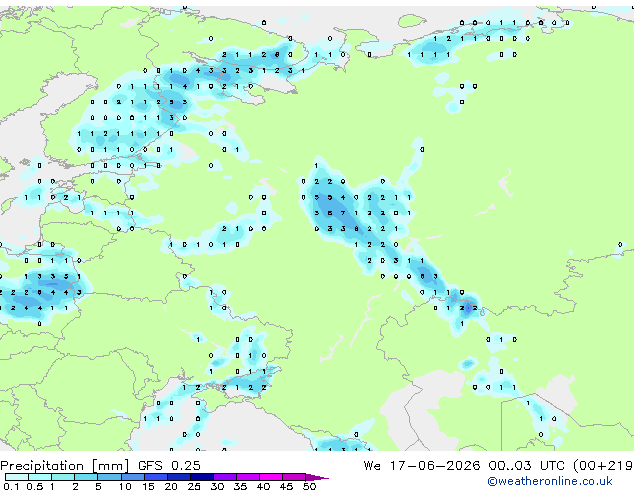Select the 5–10 mm legend swatch
The width and height of the screenshot is (634, 490).
point(109,477)
